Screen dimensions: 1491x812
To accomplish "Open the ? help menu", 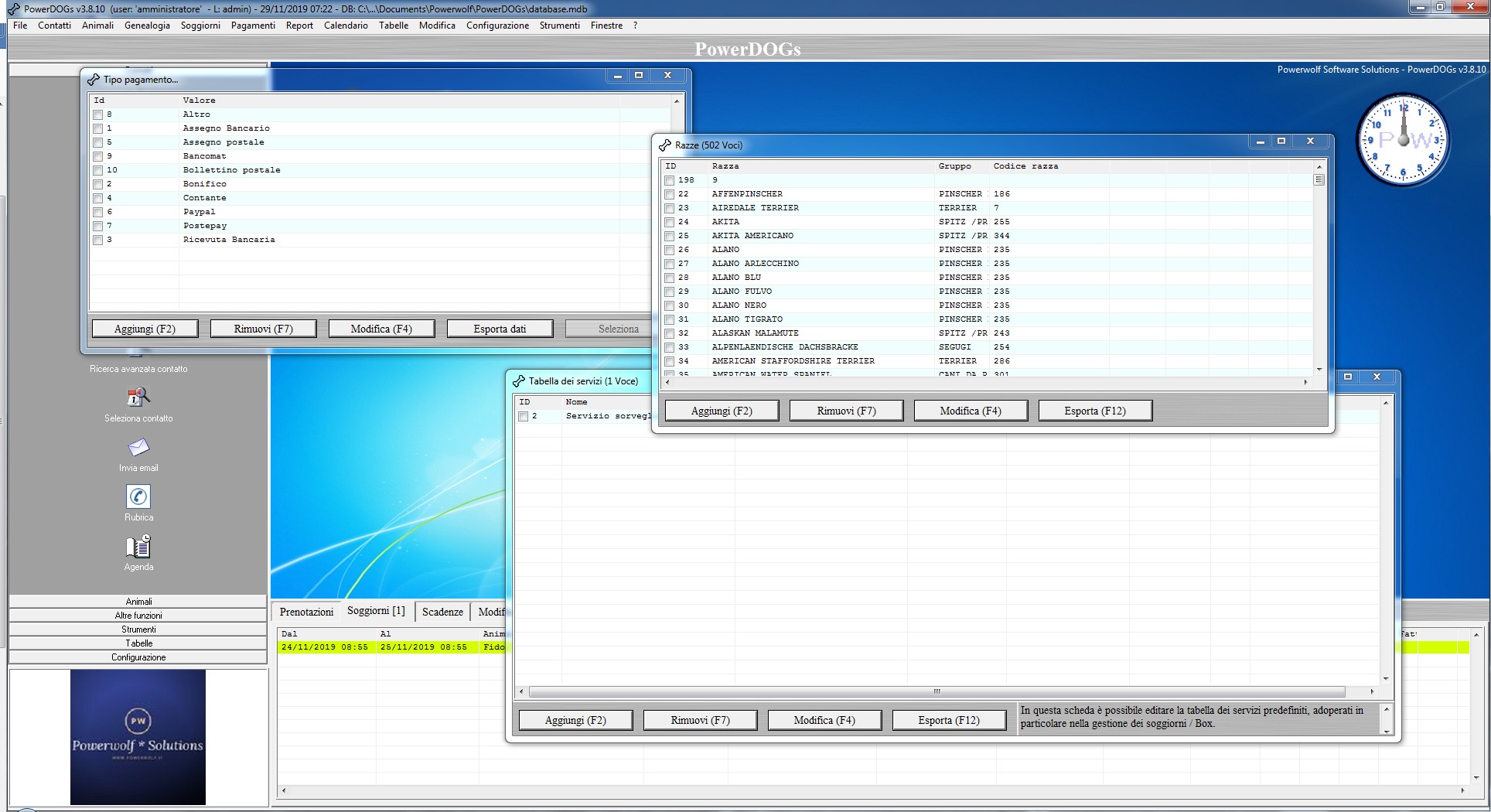I will (x=635, y=26).
